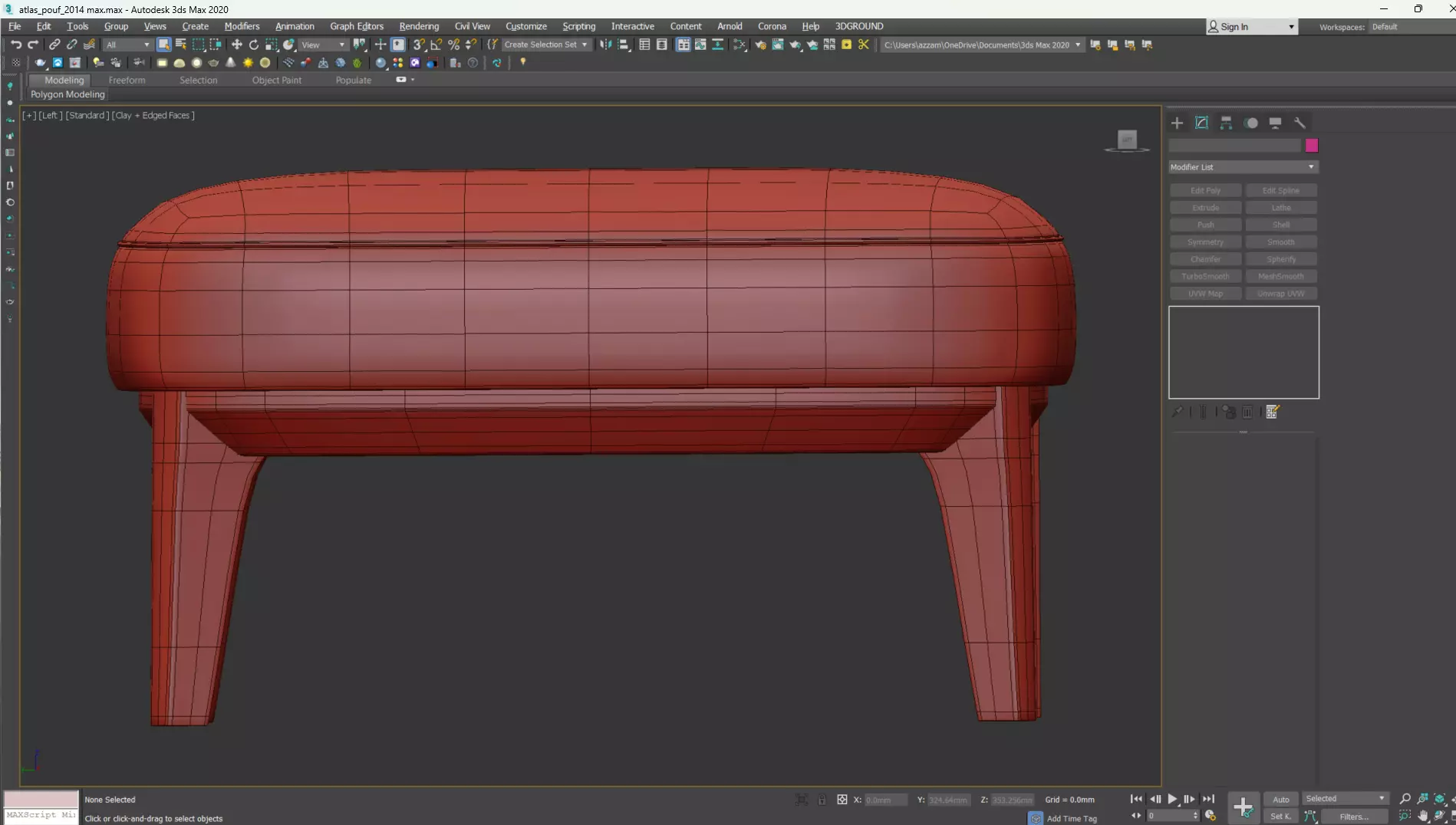1456x825 pixels.
Task: Click the Redo arrow icon
Action: 33,44
